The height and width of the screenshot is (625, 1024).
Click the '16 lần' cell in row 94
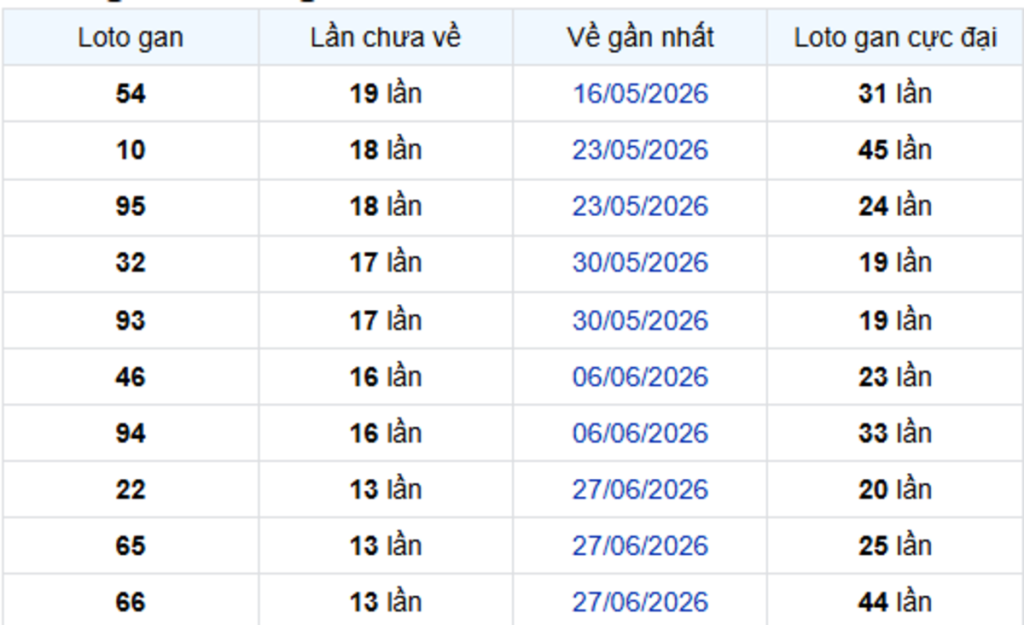coord(385,433)
